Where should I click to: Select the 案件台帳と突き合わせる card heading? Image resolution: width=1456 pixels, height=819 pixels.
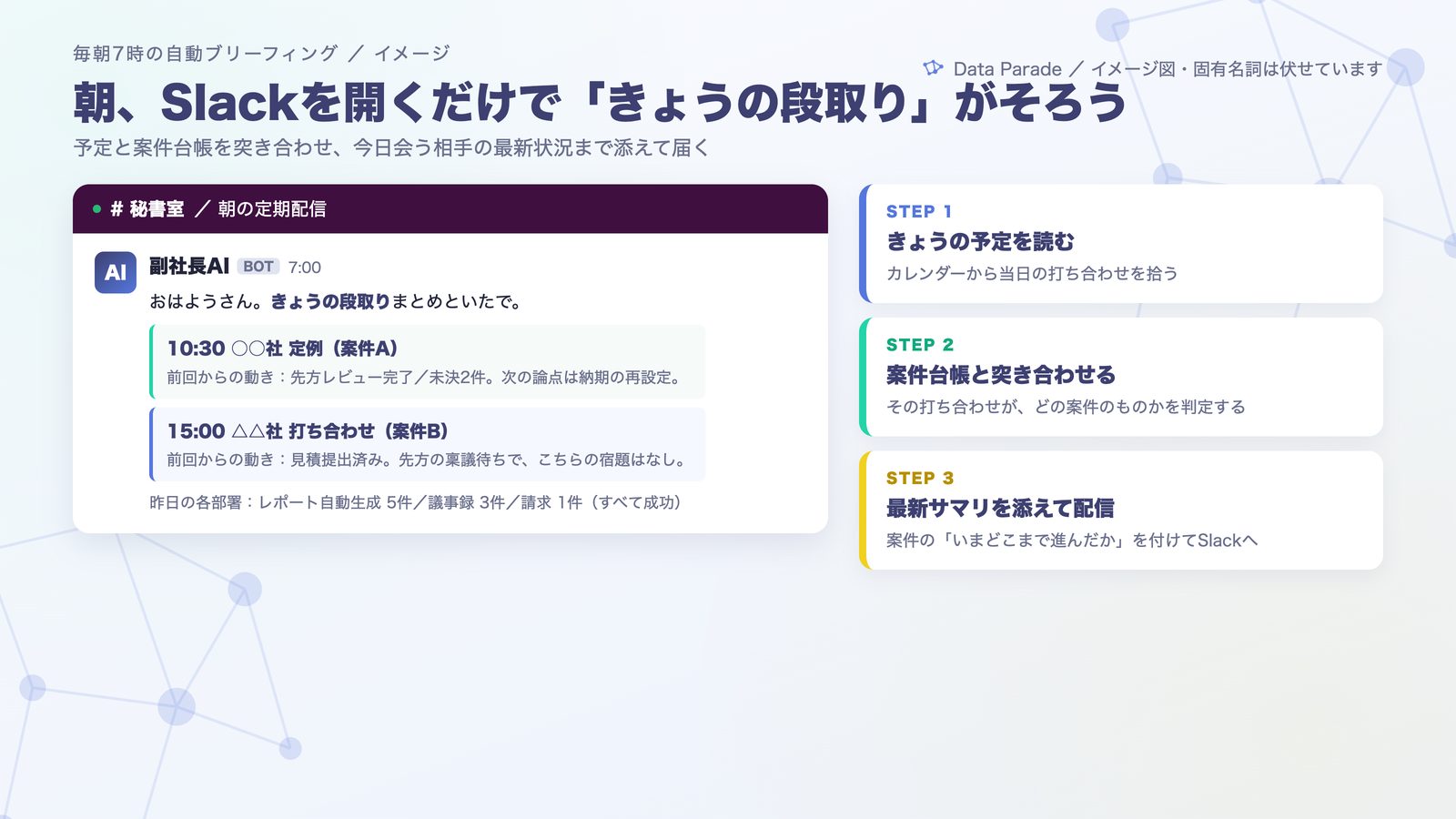point(1001,375)
